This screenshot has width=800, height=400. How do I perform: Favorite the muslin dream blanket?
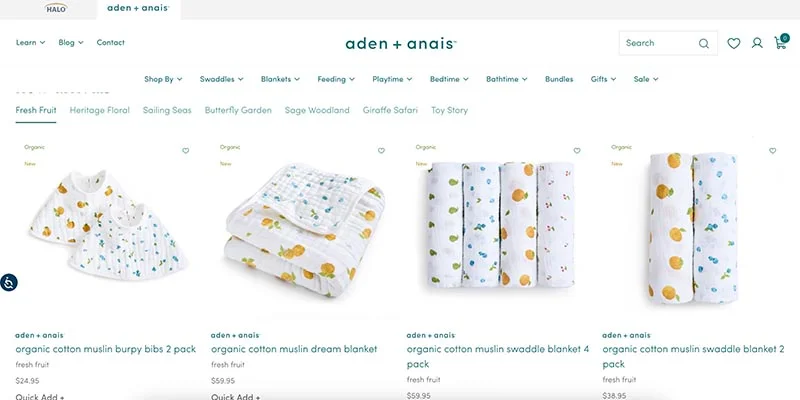381,151
